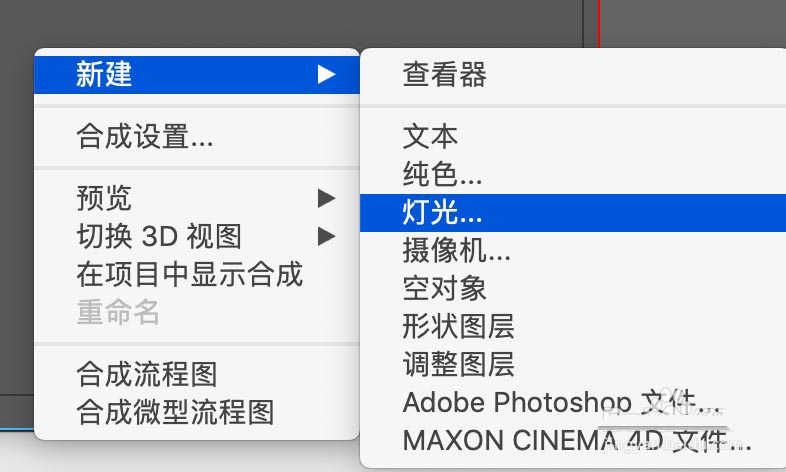The image size is (786, 472).
Task: Click the arrow next to 新建
Action: point(326,75)
